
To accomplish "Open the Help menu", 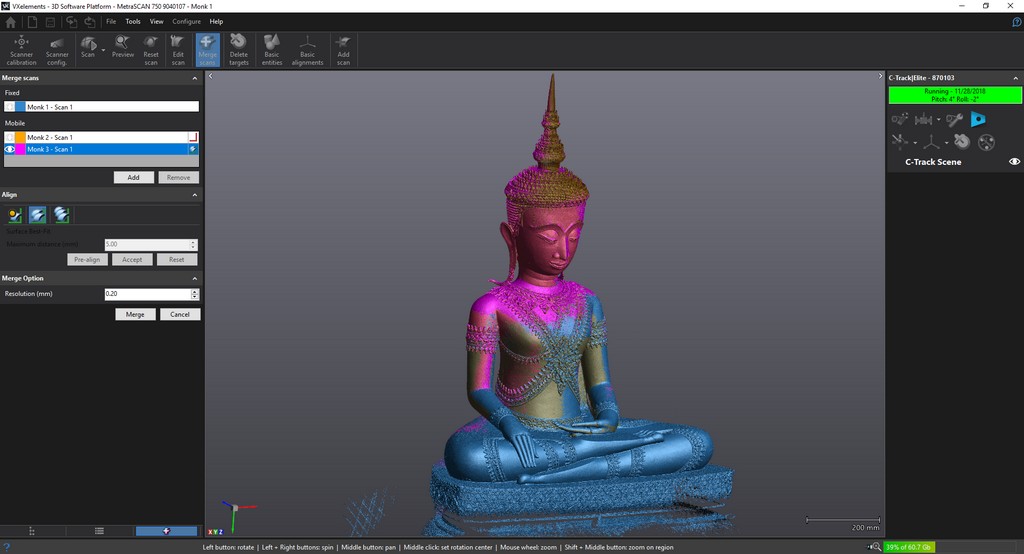I will (x=216, y=22).
